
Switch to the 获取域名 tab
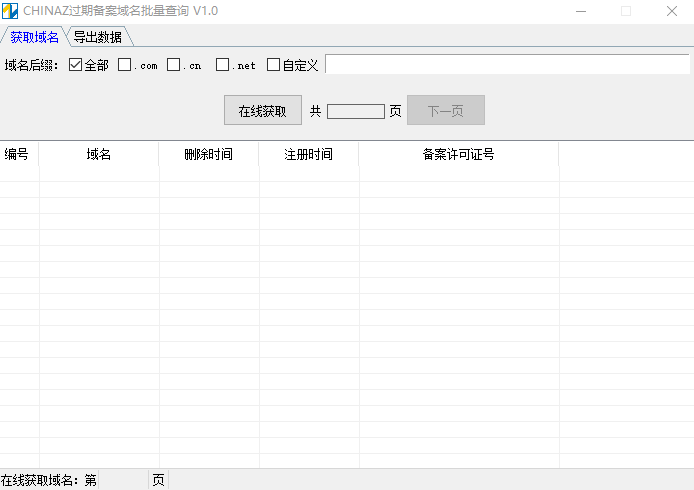(x=34, y=37)
